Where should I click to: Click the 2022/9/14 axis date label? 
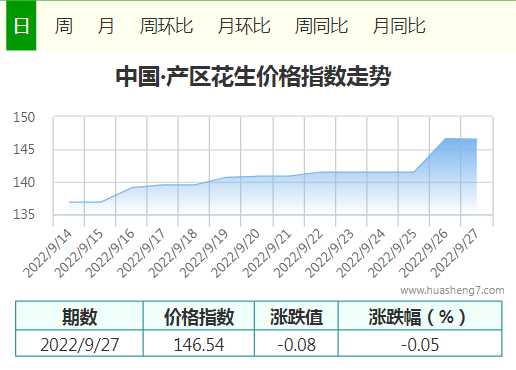click(48, 253)
